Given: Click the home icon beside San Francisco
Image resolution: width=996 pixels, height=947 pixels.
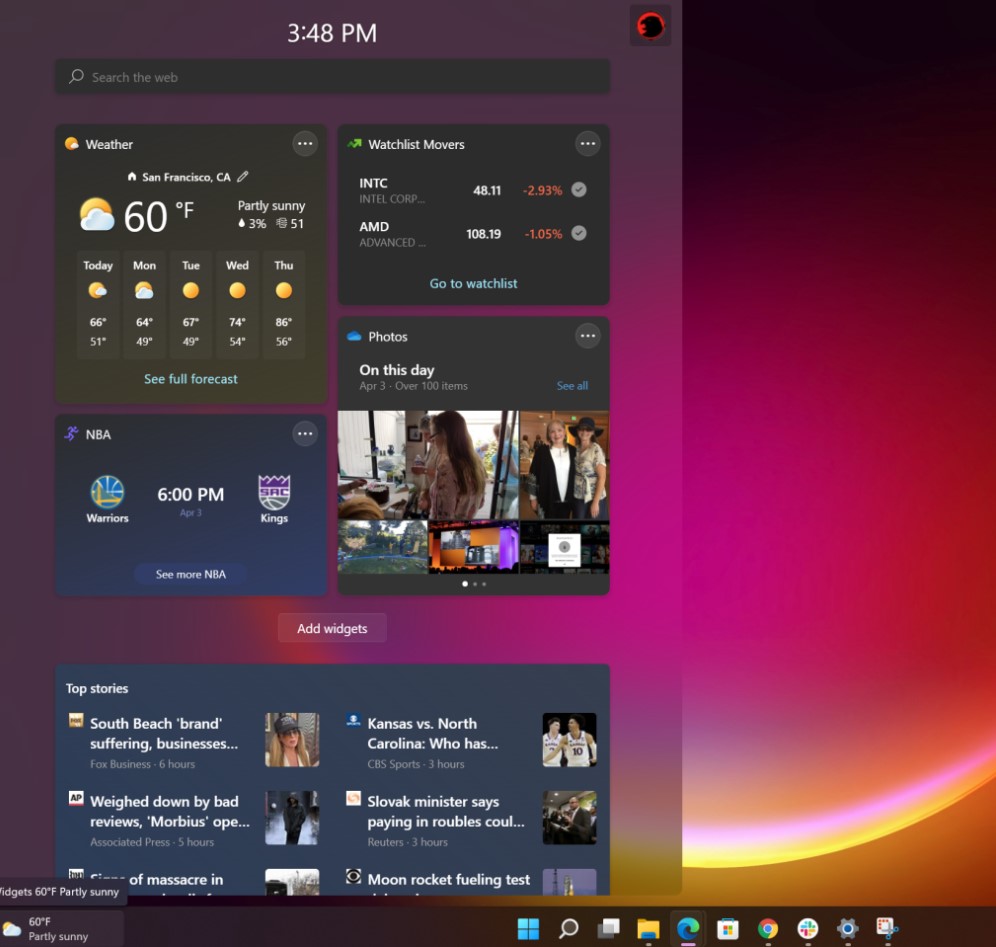Looking at the screenshot, I should point(132,177).
